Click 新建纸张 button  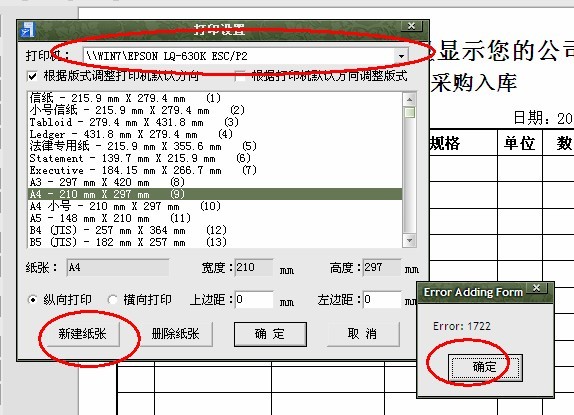(x=82, y=334)
